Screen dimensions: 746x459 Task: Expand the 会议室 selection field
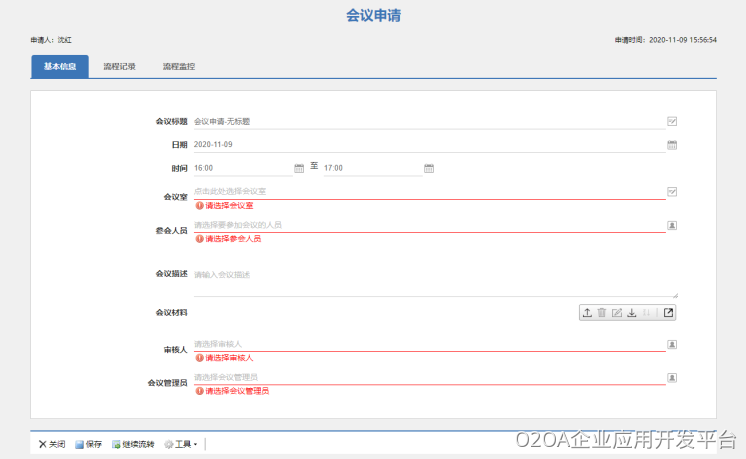point(672,191)
